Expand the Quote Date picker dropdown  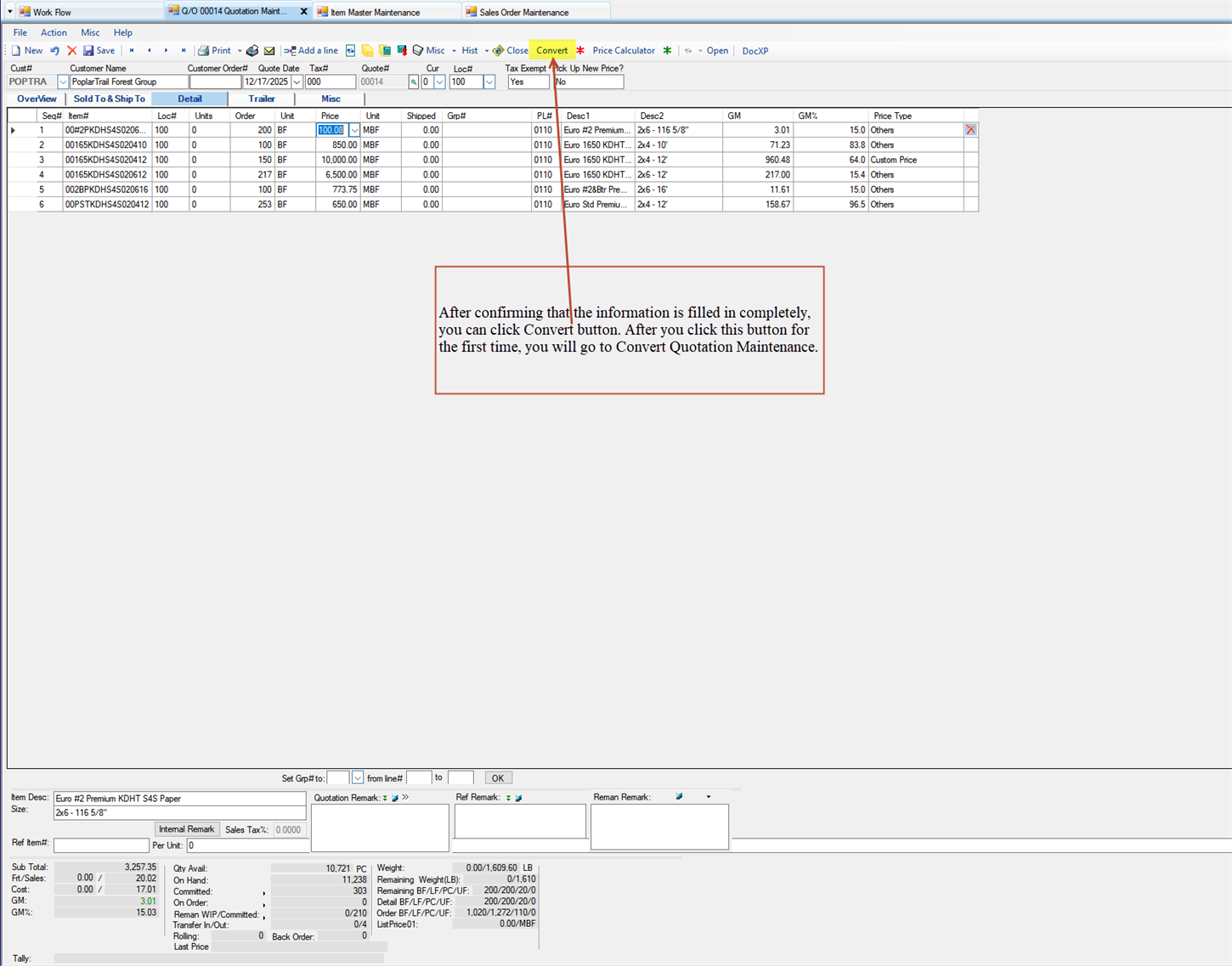click(x=297, y=82)
